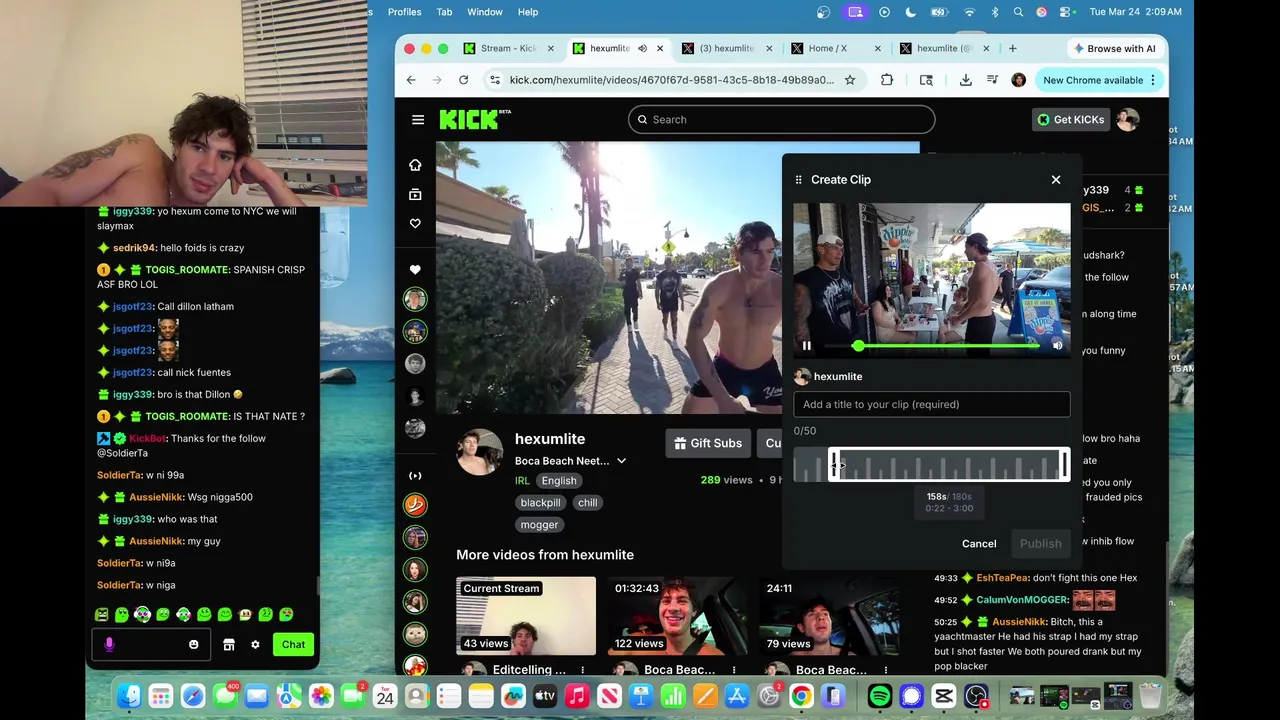This screenshot has width=1280, height=720.
Task: Pause the clip preview playback
Action: click(x=807, y=346)
